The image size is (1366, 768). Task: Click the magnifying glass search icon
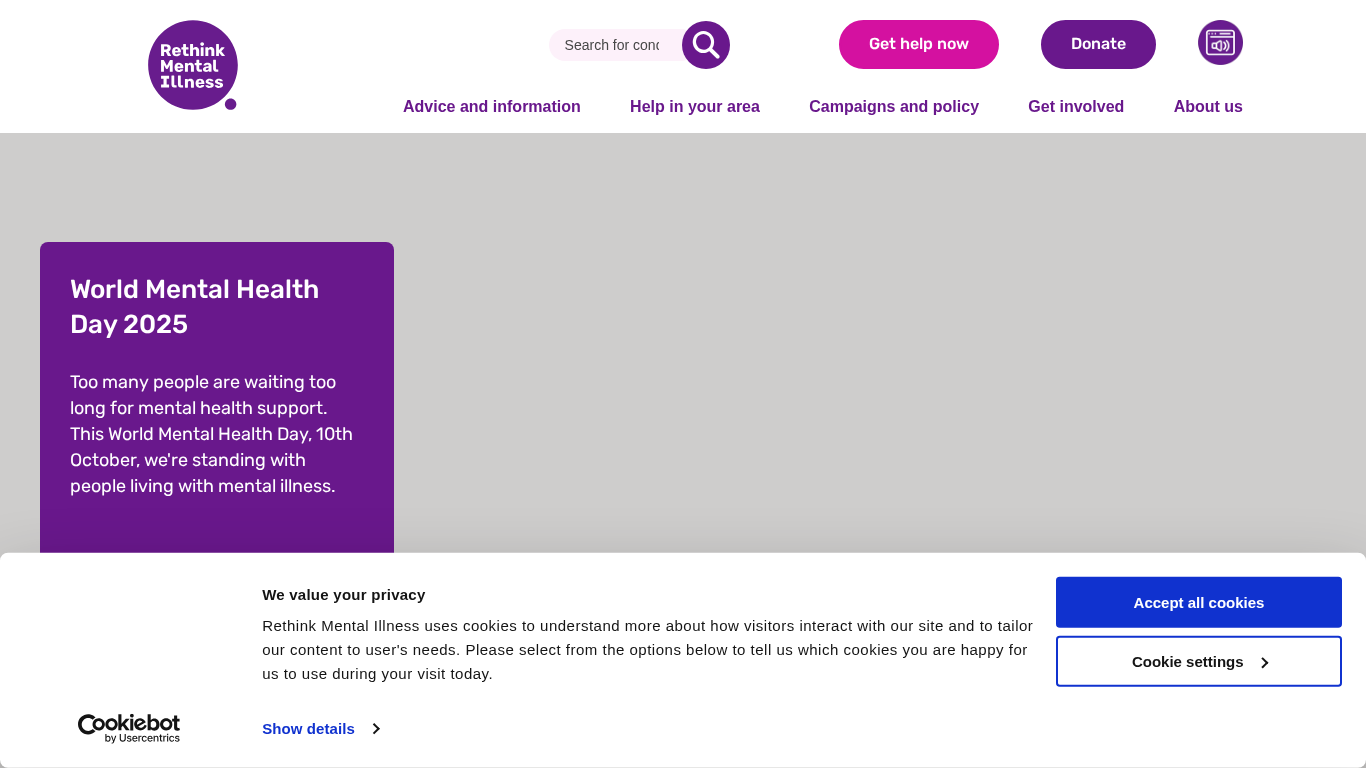(706, 45)
